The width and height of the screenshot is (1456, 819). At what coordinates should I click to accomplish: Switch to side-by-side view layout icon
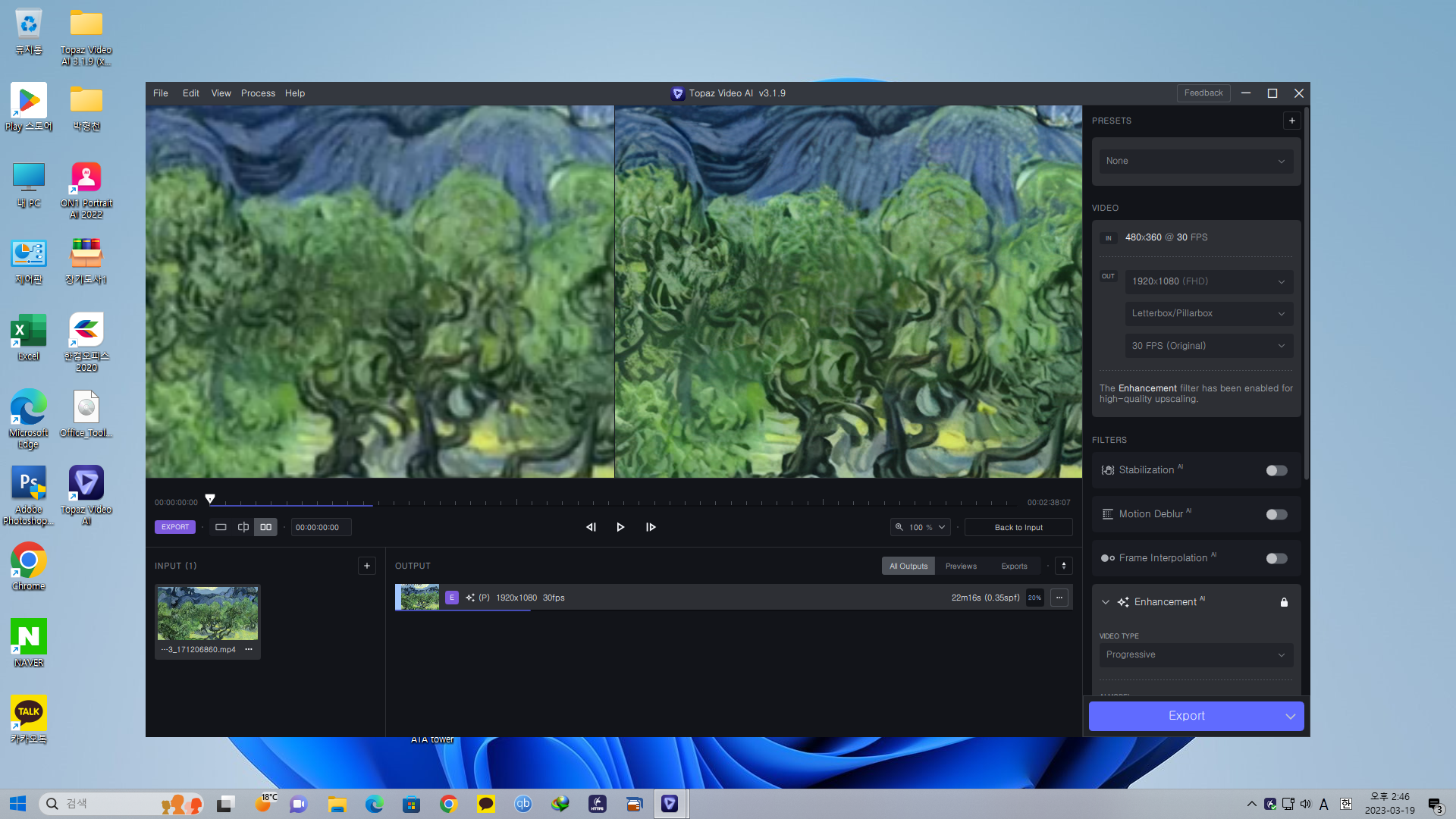(266, 527)
